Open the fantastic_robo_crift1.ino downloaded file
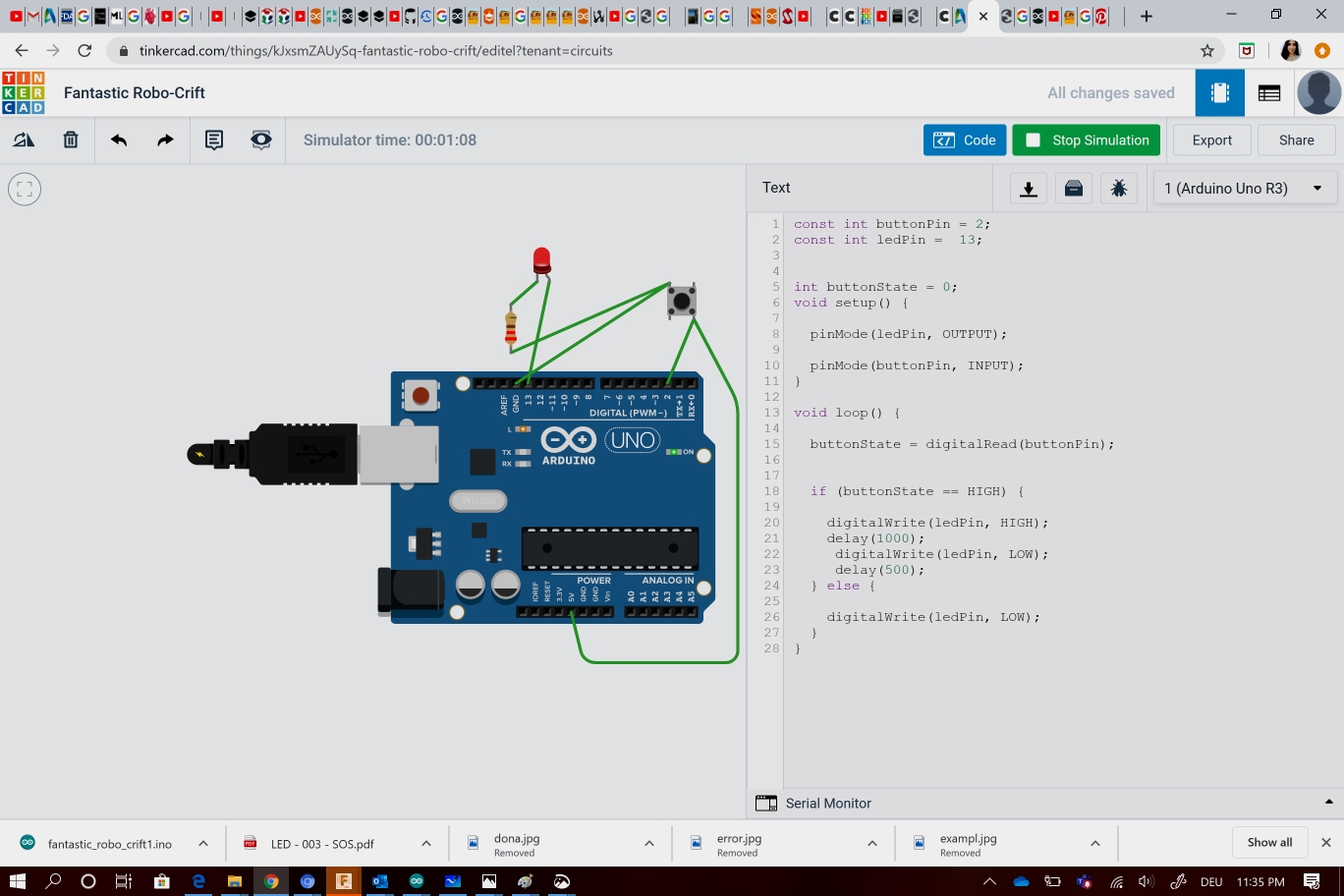The width and height of the screenshot is (1344, 896). (x=96, y=843)
